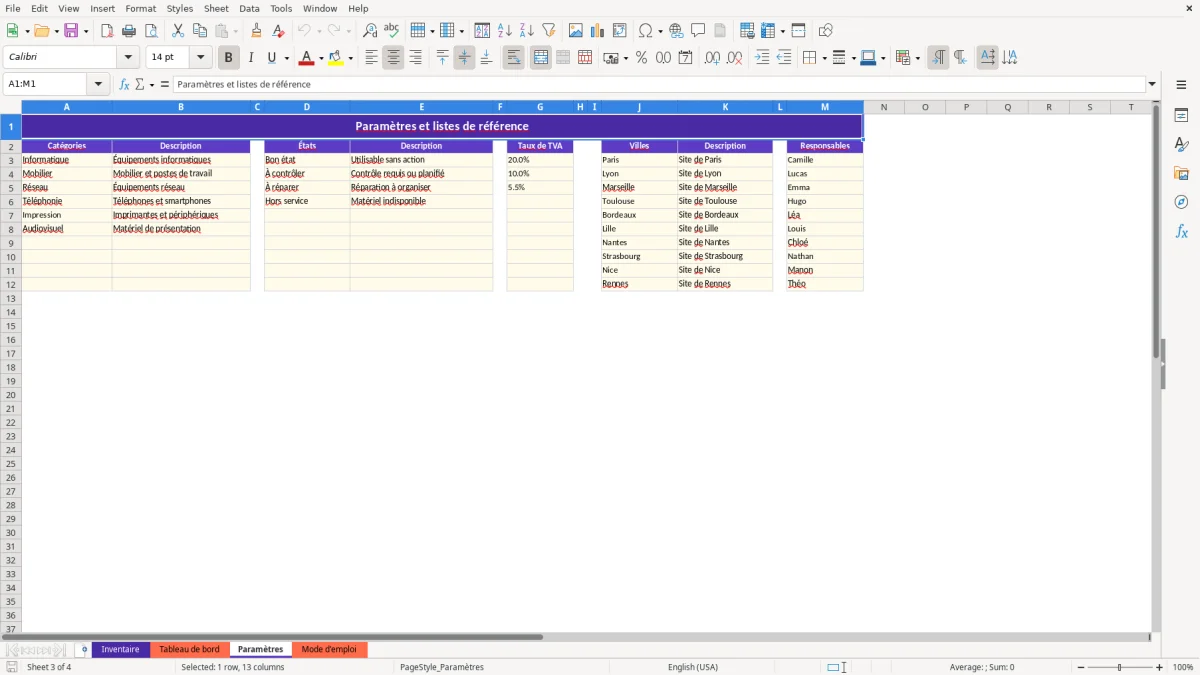Click the Select Function sum button
Image resolution: width=1200 pixels, height=675 pixels.
[x=140, y=84]
